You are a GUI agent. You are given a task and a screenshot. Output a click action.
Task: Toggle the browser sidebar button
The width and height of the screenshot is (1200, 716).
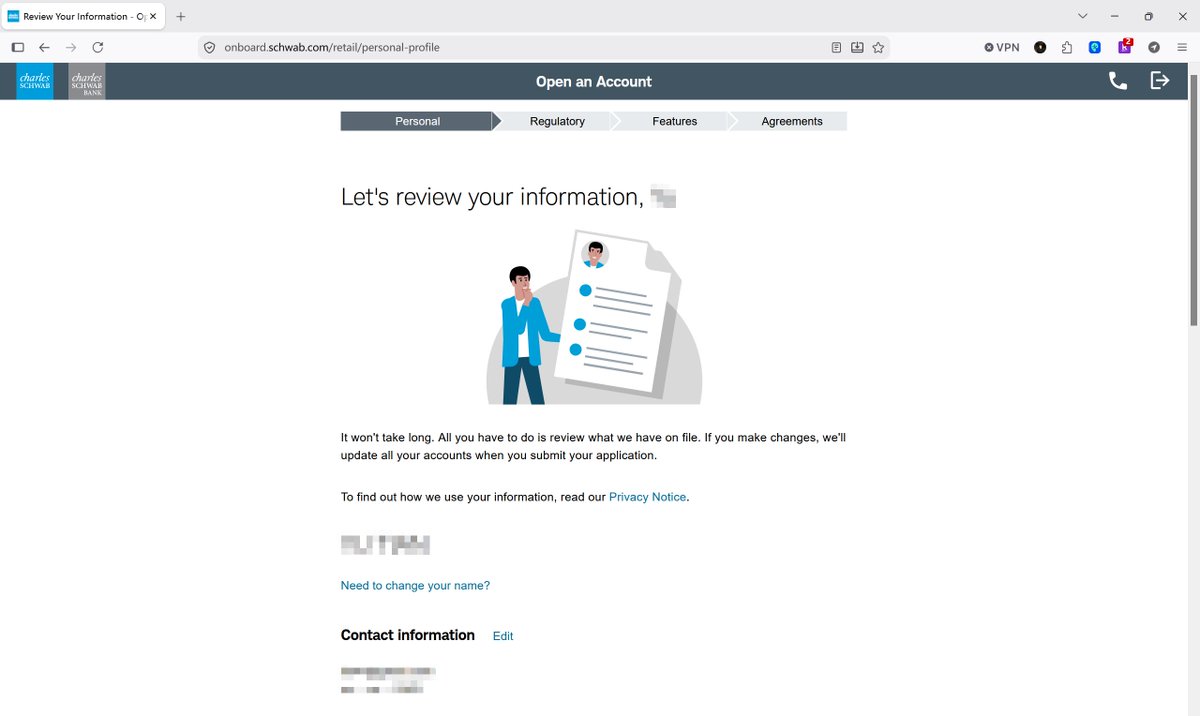18,47
